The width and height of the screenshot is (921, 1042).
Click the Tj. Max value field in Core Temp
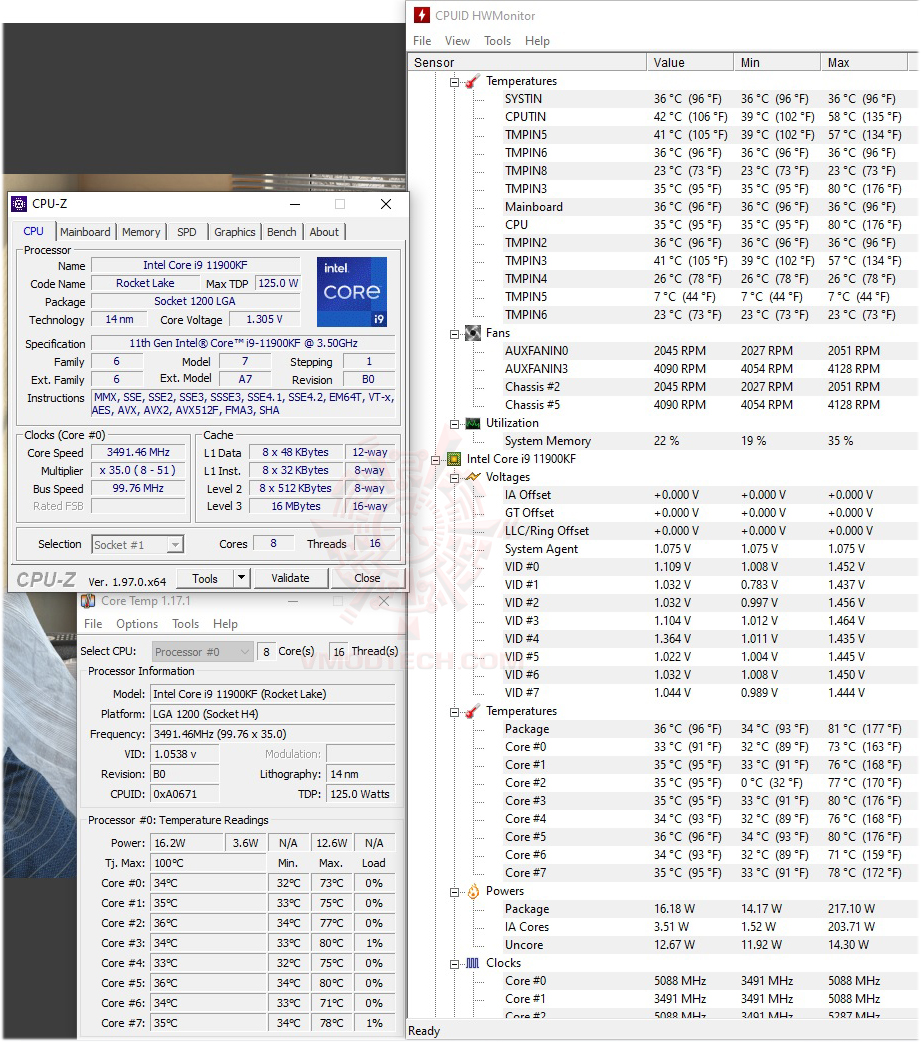point(208,863)
